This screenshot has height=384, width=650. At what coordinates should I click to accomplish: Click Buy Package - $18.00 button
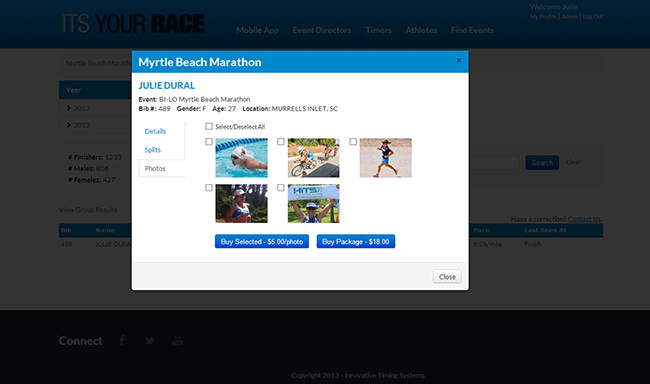[356, 242]
